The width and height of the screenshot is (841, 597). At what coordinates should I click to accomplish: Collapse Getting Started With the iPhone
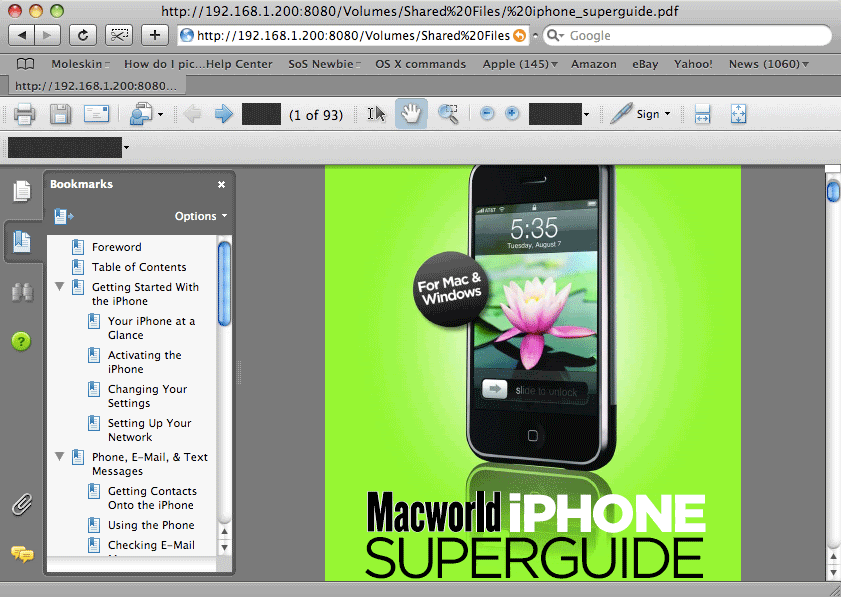pos(60,287)
